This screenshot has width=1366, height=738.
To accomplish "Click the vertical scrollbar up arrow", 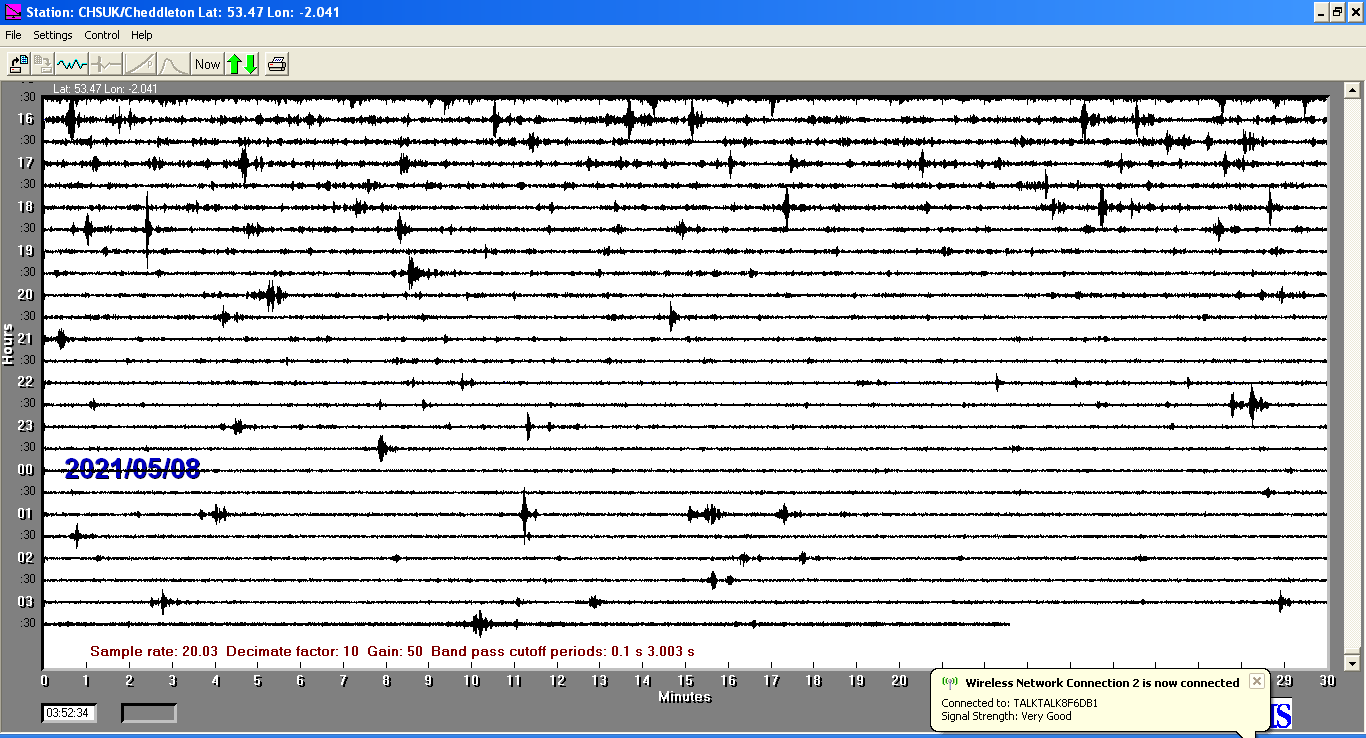I will [x=1353, y=91].
